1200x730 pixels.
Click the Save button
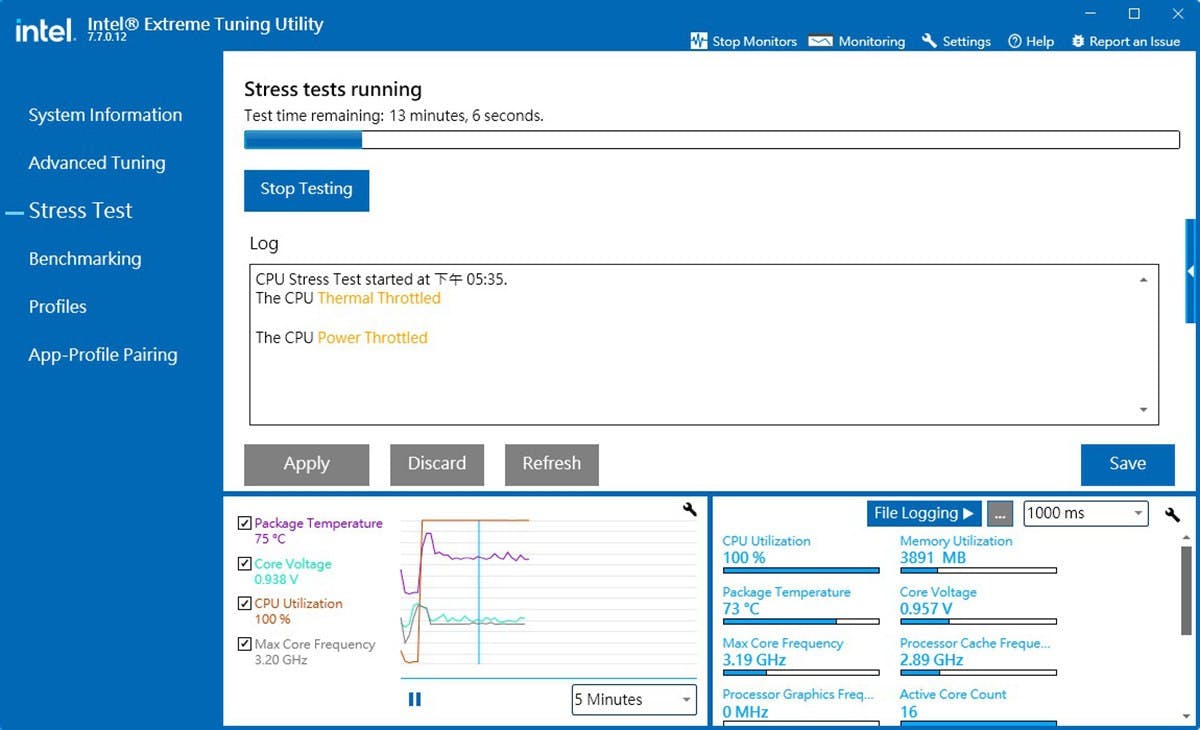[x=1127, y=464]
